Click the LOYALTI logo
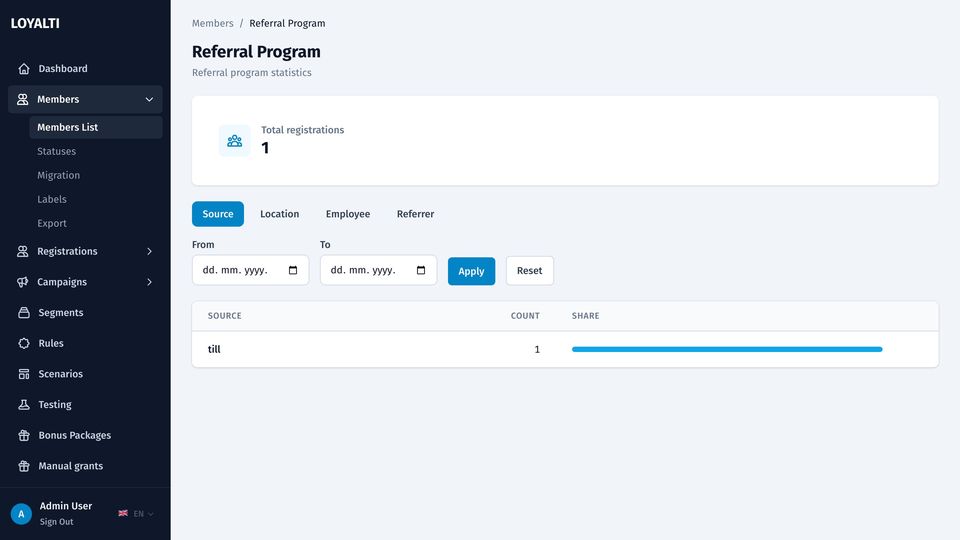 pos(35,23)
